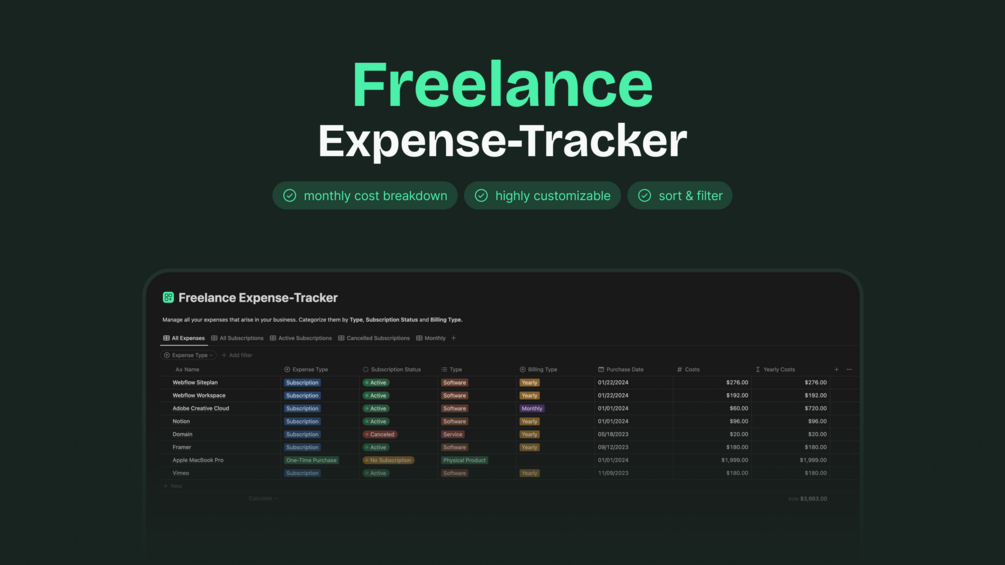Click the Yearly billing tag in the Framer row
1005x565 pixels.
529,447
